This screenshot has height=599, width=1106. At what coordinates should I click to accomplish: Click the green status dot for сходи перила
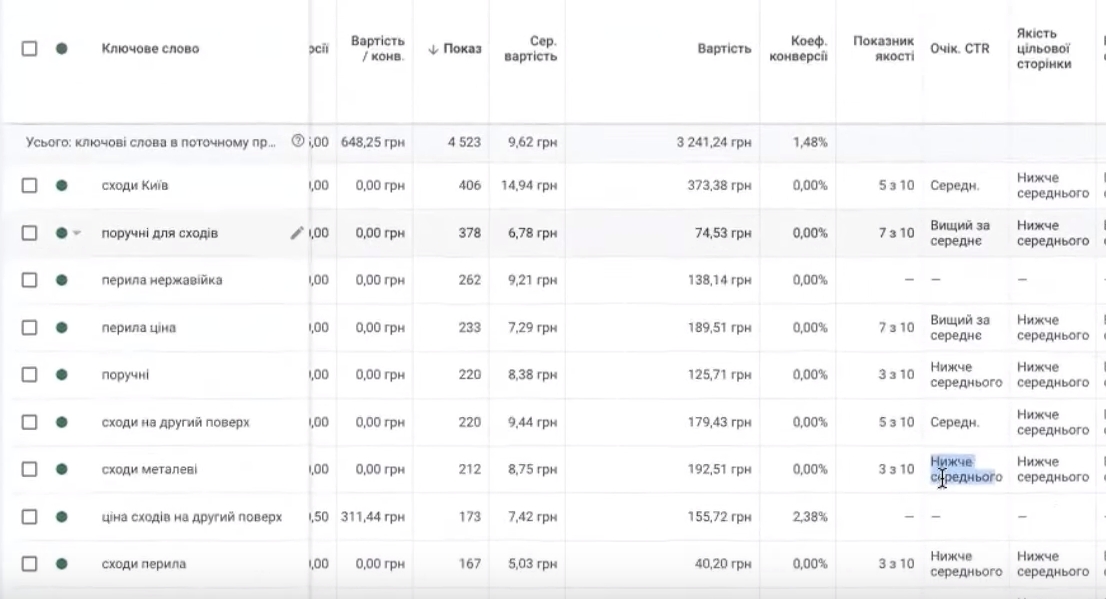click(x=61, y=564)
